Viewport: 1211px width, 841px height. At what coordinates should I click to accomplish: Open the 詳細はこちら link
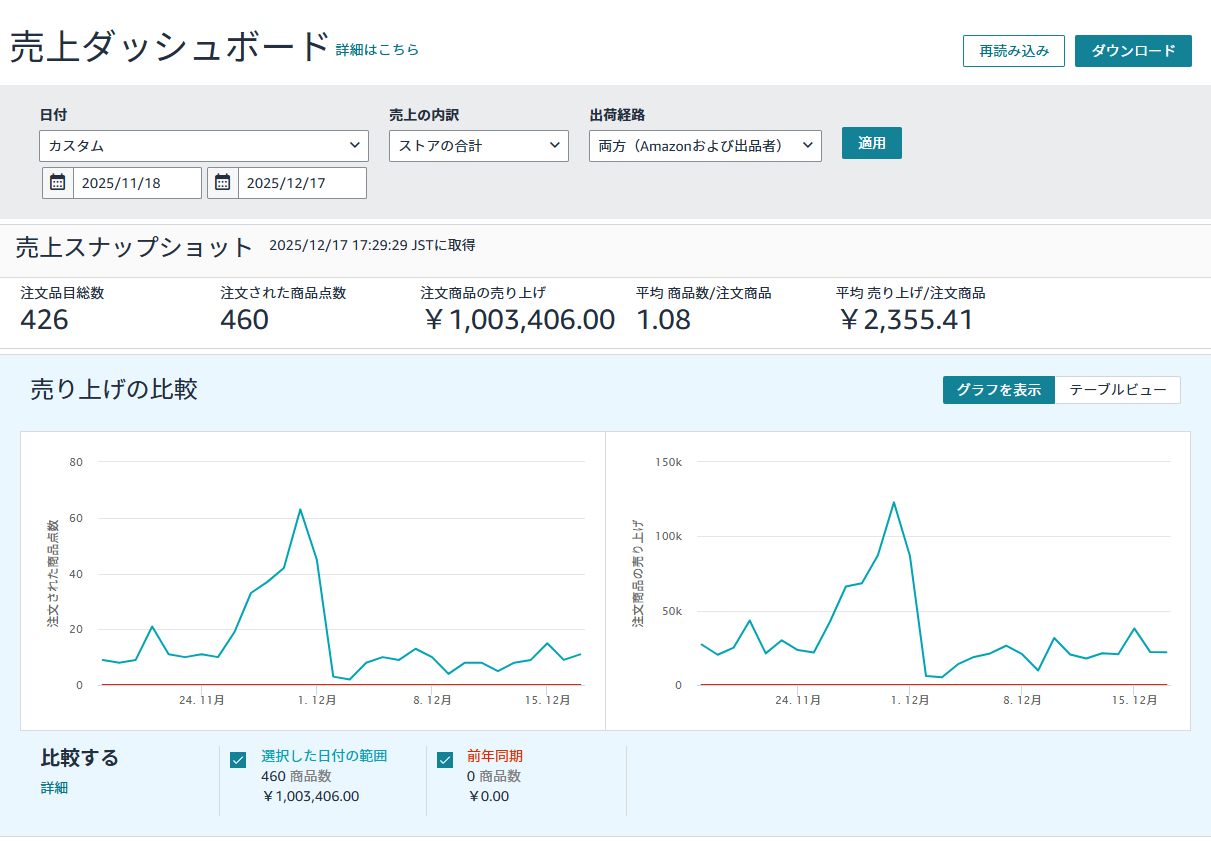click(x=377, y=50)
